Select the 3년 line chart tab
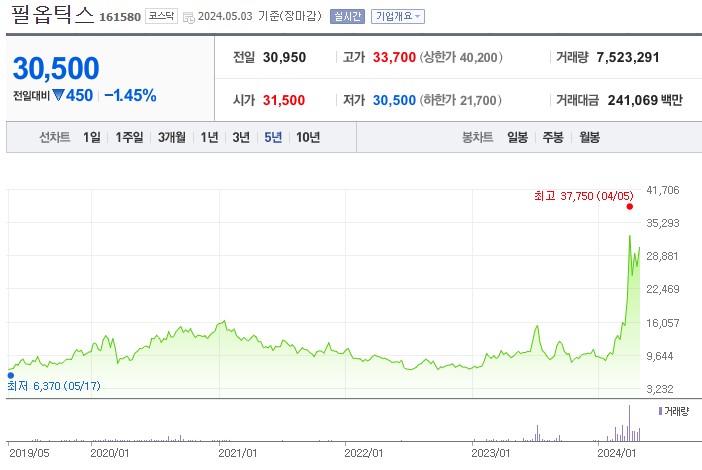This screenshot has width=702, height=470. pyautogui.click(x=241, y=137)
